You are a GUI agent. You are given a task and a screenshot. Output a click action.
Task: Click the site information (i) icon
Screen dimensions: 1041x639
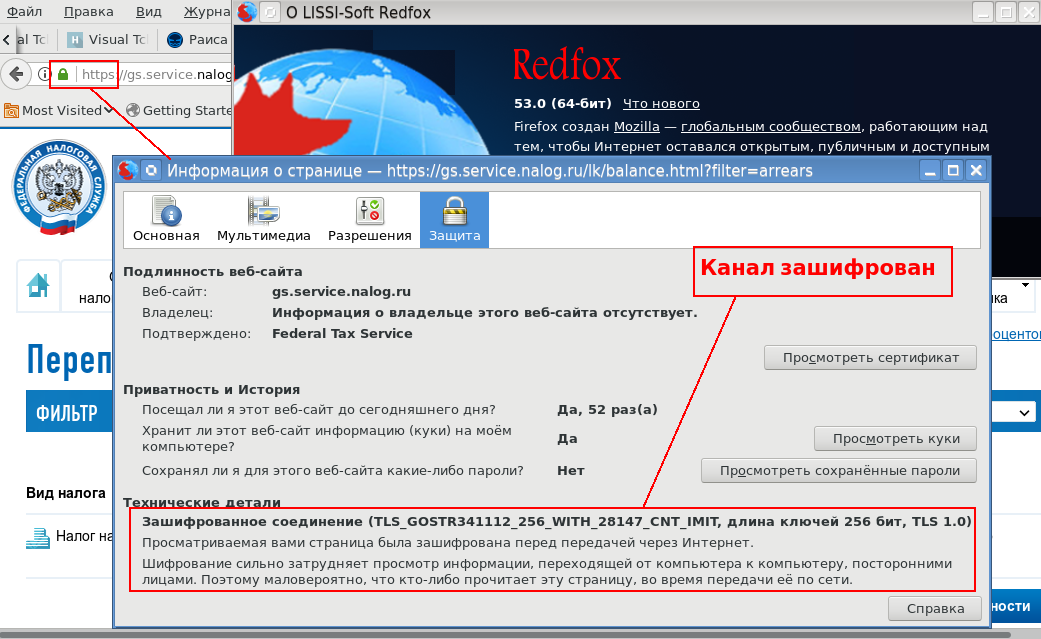click(x=44, y=74)
